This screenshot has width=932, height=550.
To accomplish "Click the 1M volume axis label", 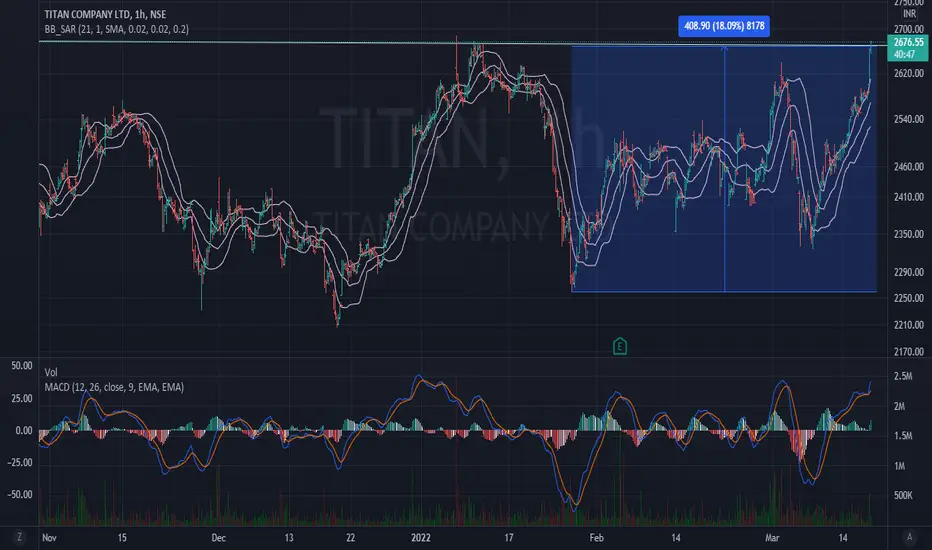I will 899,466.
